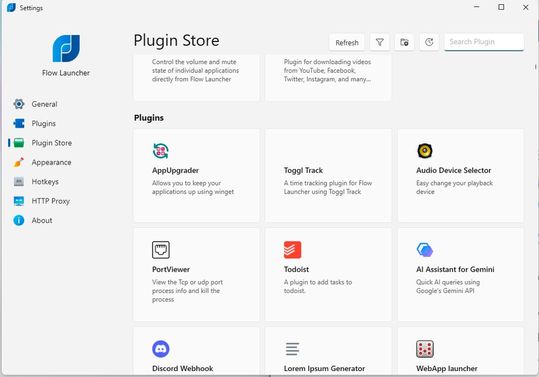Select the AppUpgrader plugin title
Image resolution: width=539 pixels, height=377 pixels.
point(175,170)
